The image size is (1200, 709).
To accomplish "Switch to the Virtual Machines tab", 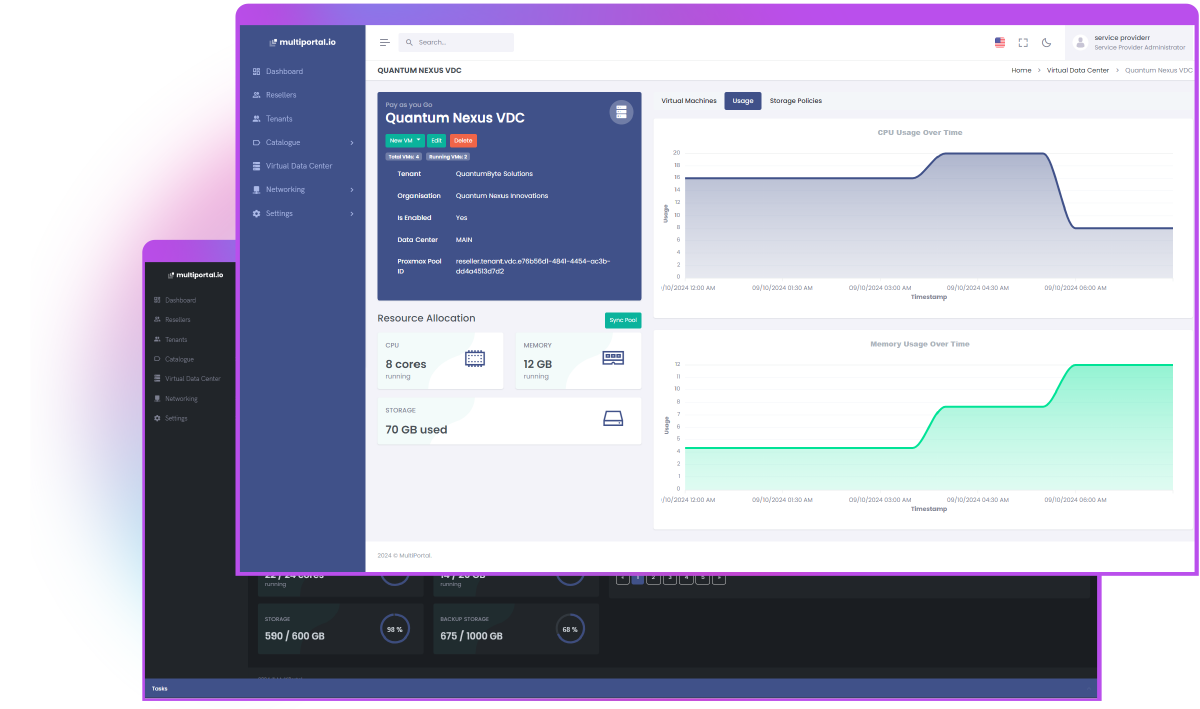I will coord(688,101).
